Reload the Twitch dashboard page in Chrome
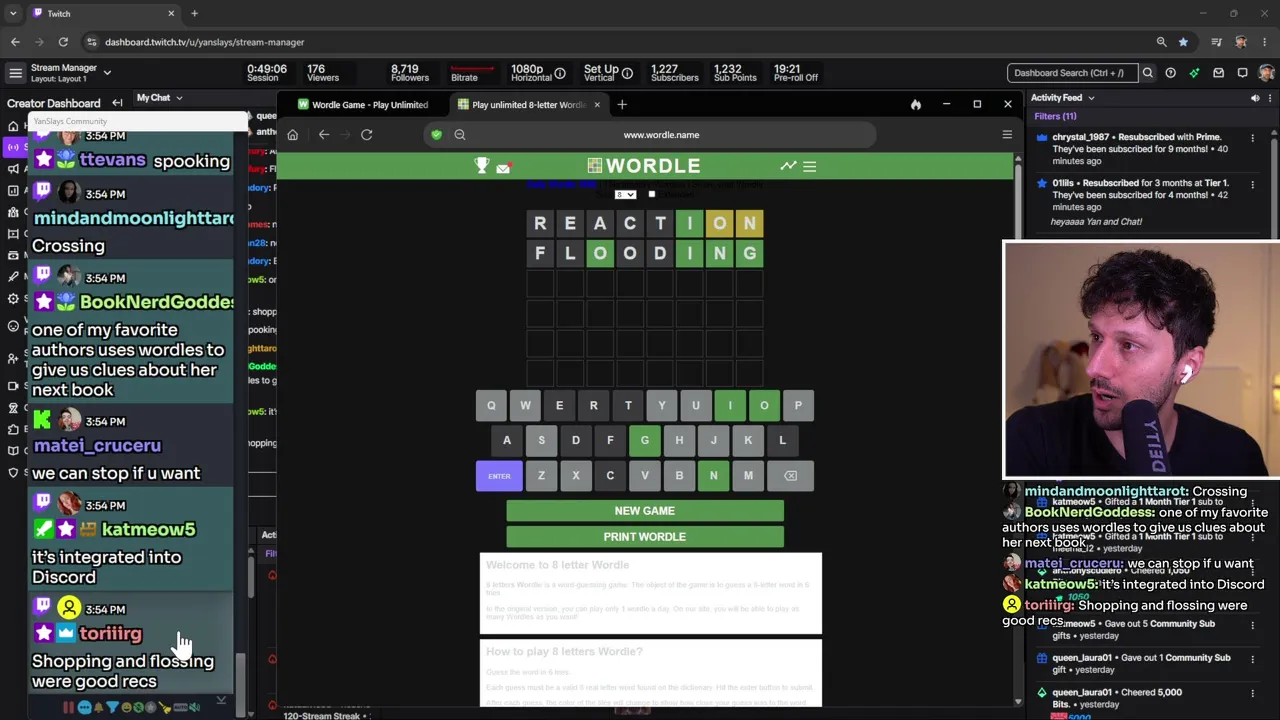This screenshot has height=720, width=1280. point(63,42)
